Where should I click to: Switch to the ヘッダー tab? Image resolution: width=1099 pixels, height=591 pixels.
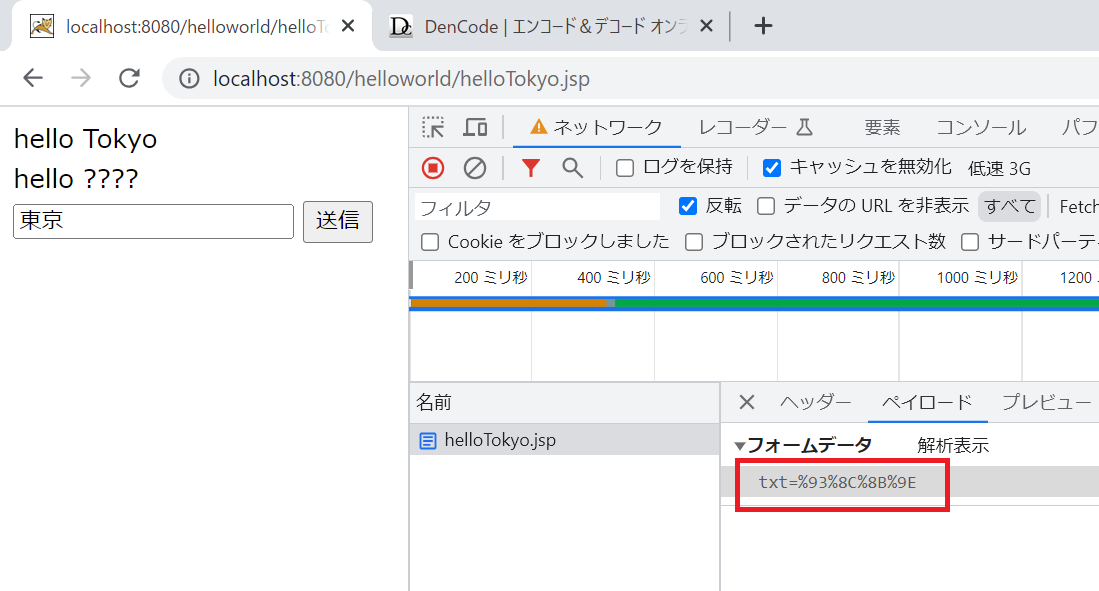pos(815,402)
